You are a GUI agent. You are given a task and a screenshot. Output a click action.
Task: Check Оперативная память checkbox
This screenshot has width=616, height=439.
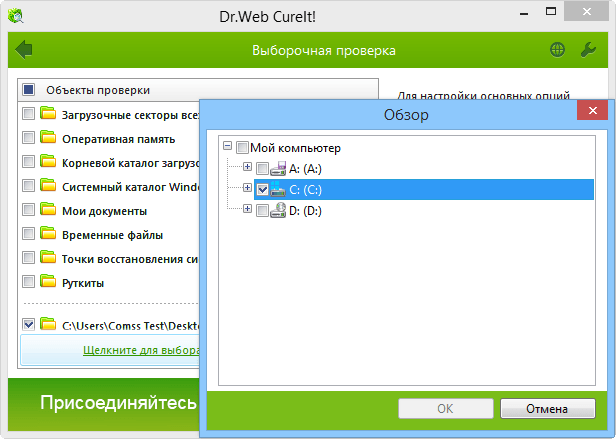(28, 138)
